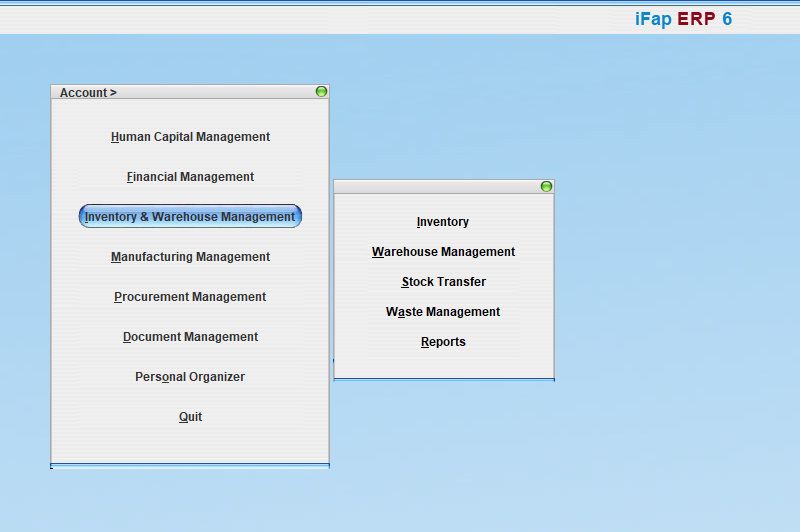Screen dimensions: 800x532
Task: Choose Inventory in the submenu panel
Action: pos(443,222)
